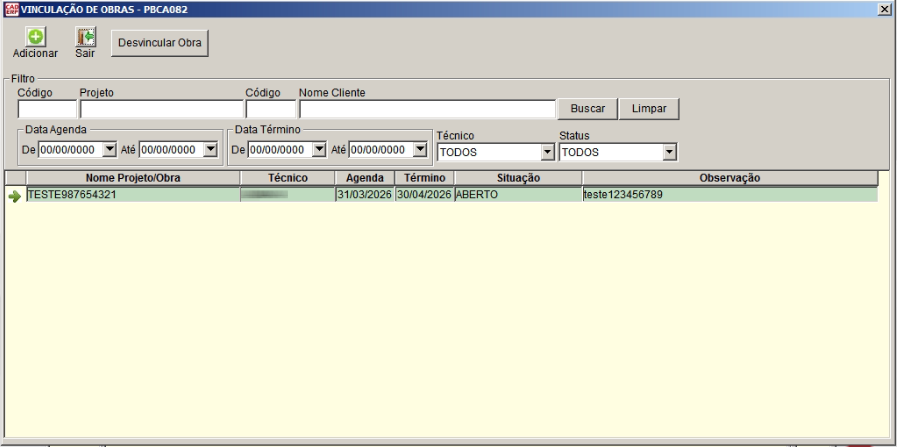The image size is (897, 447).
Task: Sort by Situação column header
Action: (518, 178)
